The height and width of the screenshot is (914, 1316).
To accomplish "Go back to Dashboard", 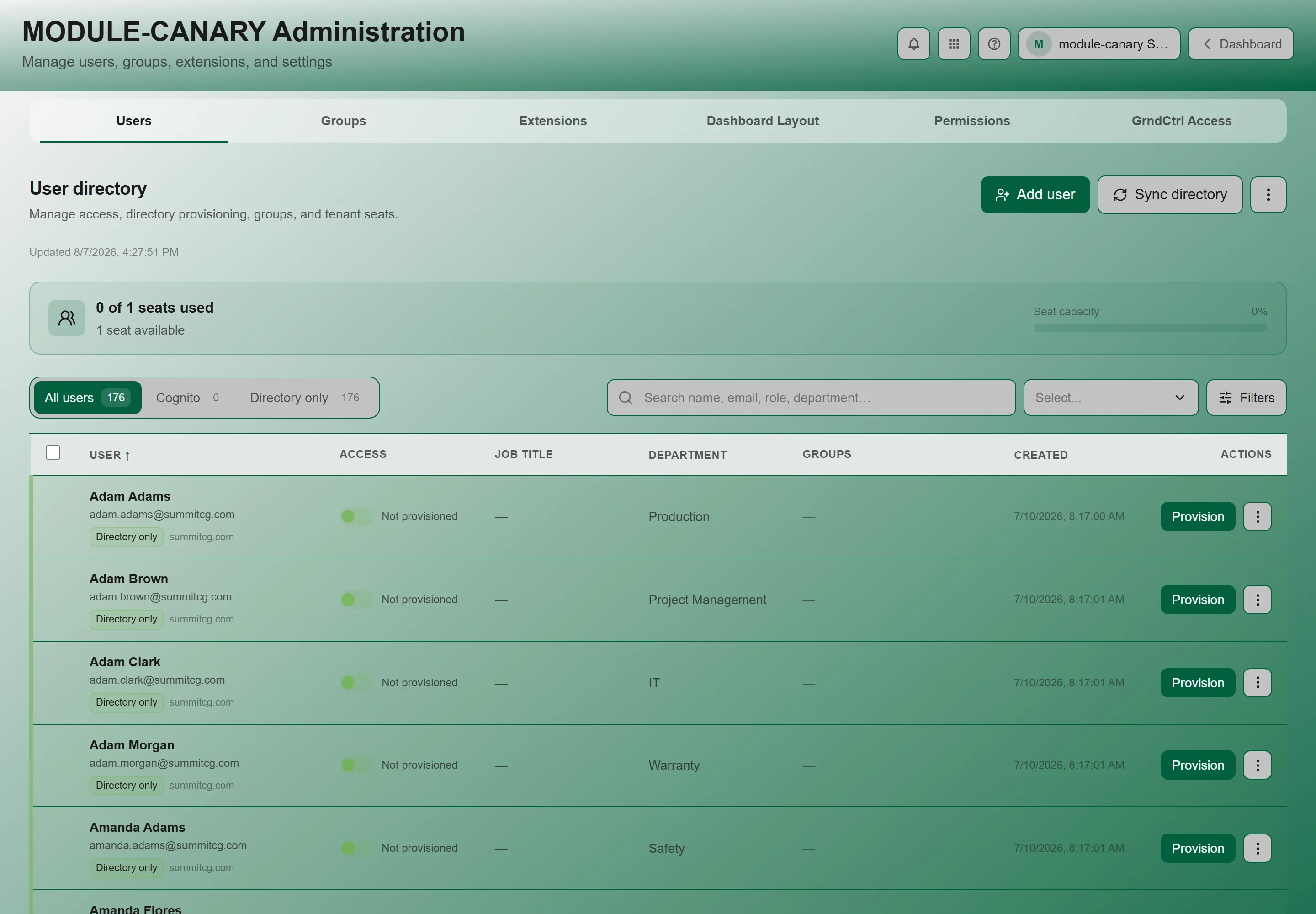I will point(1241,44).
